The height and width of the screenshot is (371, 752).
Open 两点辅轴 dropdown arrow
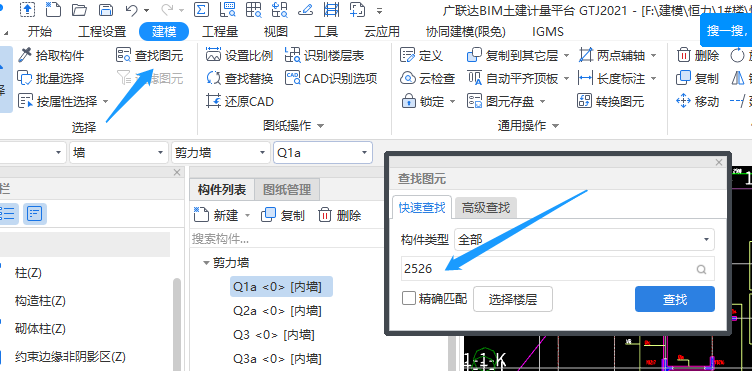point(653,56)
